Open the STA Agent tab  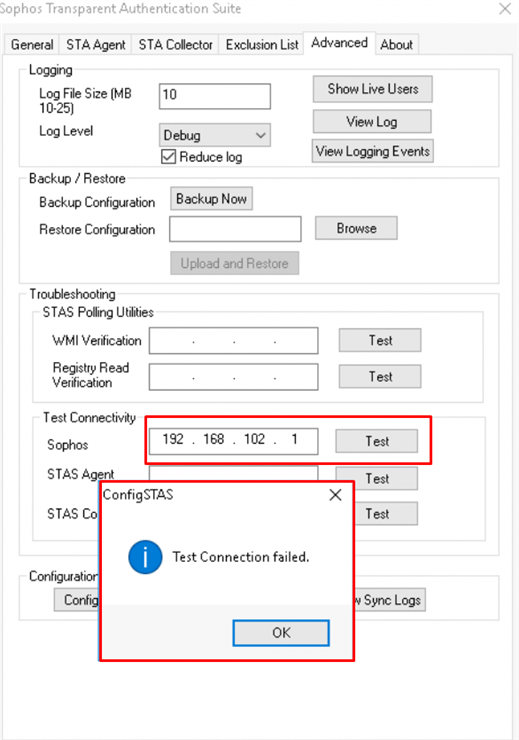(x=96, y=45)
